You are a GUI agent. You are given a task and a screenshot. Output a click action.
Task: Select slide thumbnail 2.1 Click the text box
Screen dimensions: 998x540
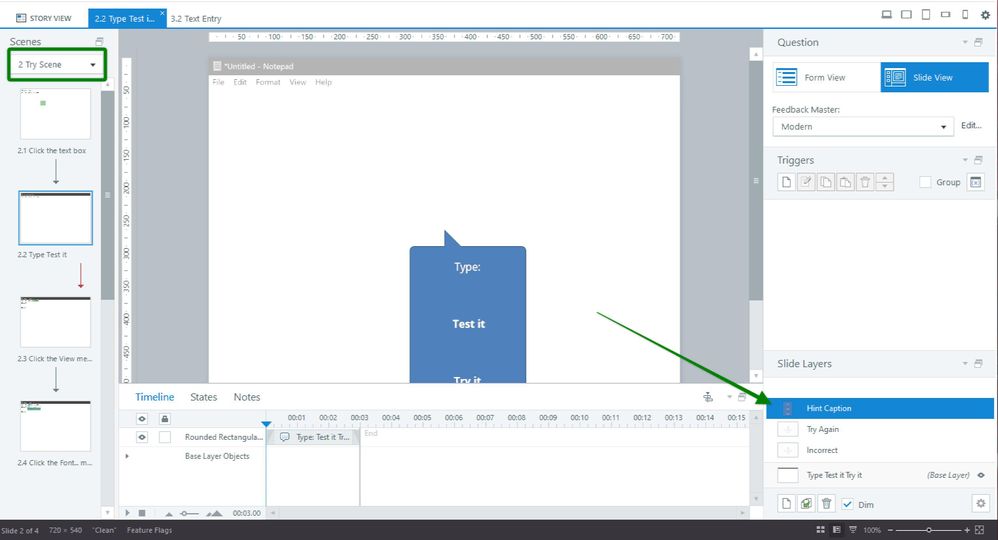[x=55, y=114]
